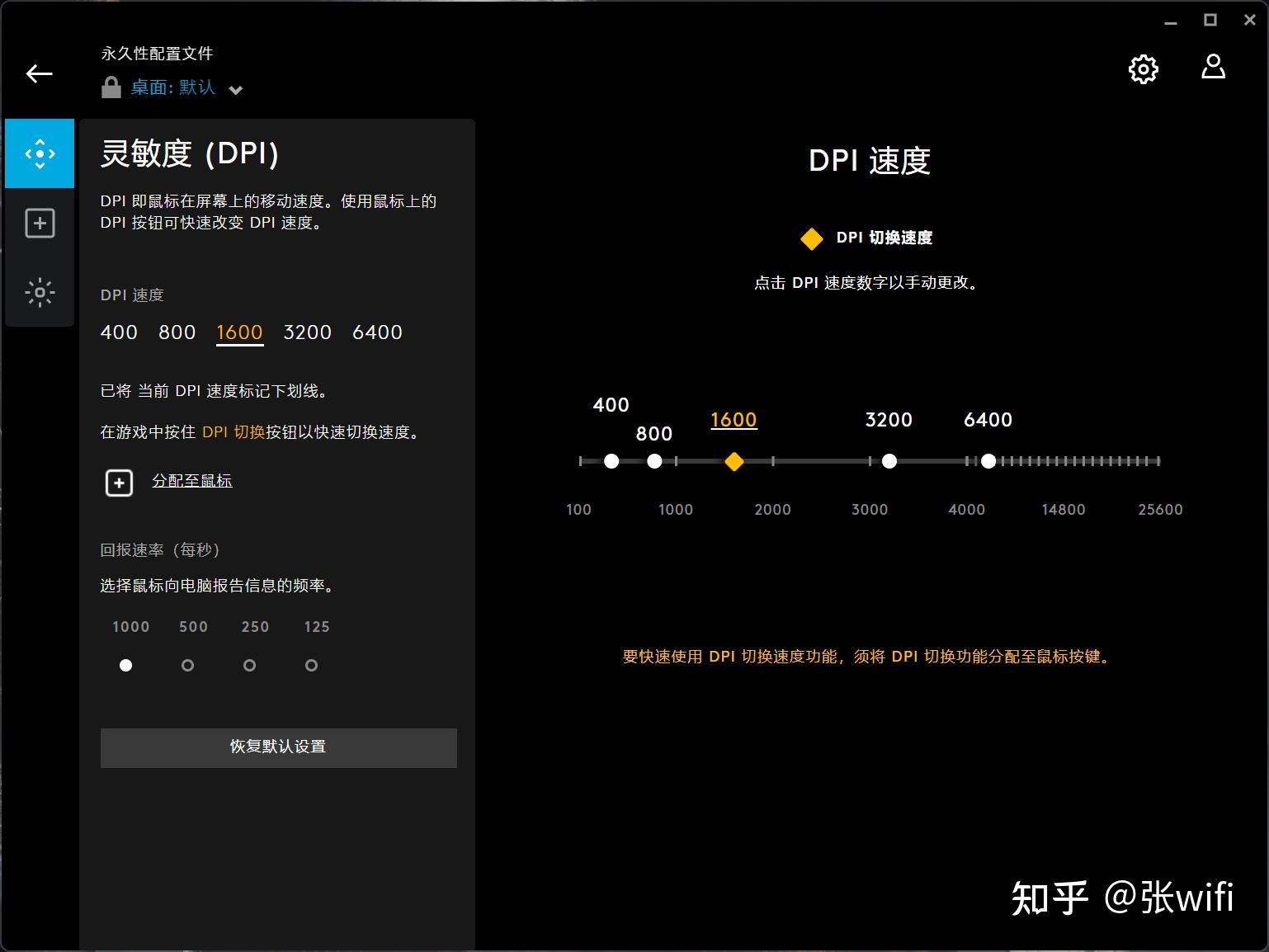Open G HUB settings via gear icon
The image size is (1269, 952).
[x=1143, y=69]
